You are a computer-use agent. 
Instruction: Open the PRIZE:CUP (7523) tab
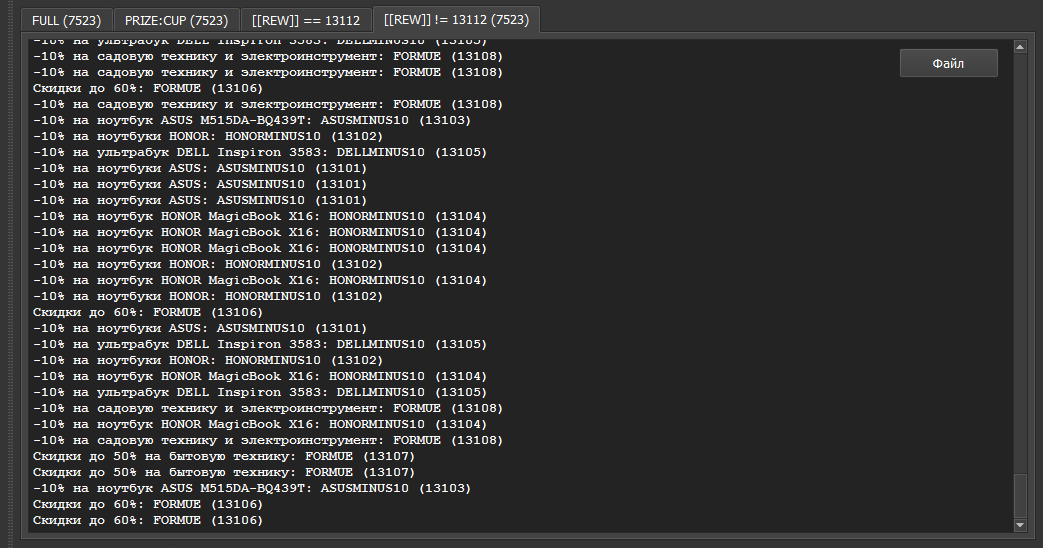pos(176,21)
